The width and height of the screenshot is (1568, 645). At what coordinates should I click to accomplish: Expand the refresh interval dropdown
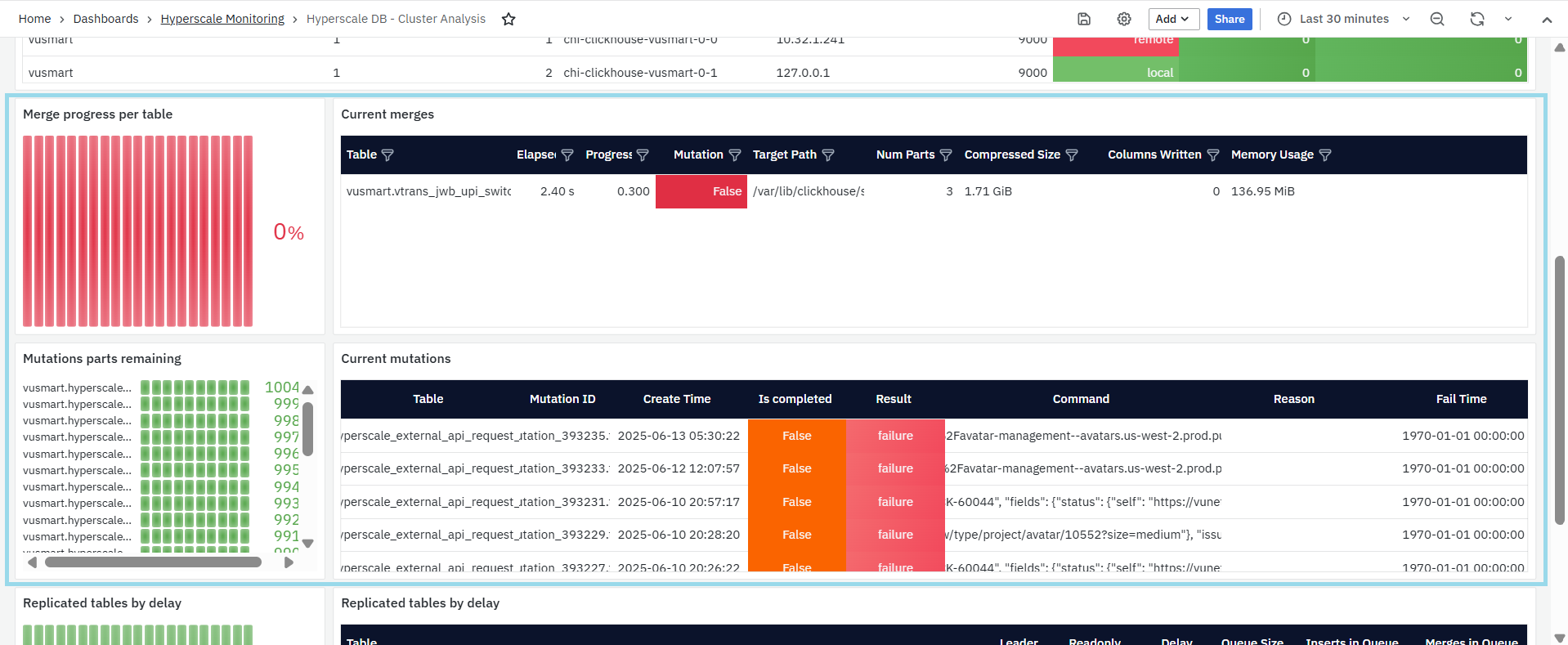coord(1508,19)
